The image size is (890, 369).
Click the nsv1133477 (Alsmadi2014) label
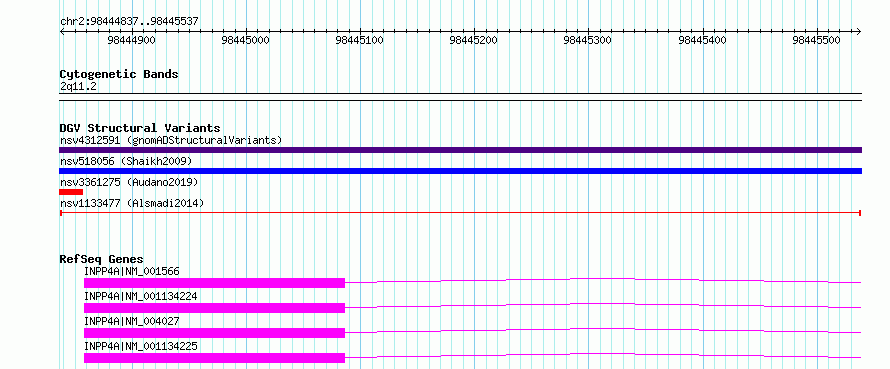click(x=132, y=203)
